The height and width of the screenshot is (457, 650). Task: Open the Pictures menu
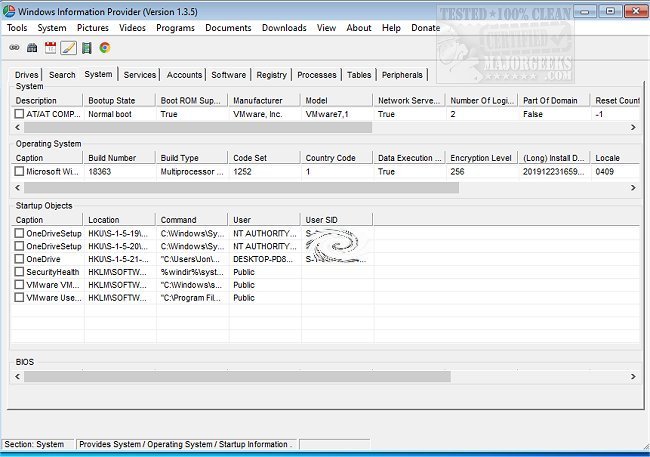93,28
